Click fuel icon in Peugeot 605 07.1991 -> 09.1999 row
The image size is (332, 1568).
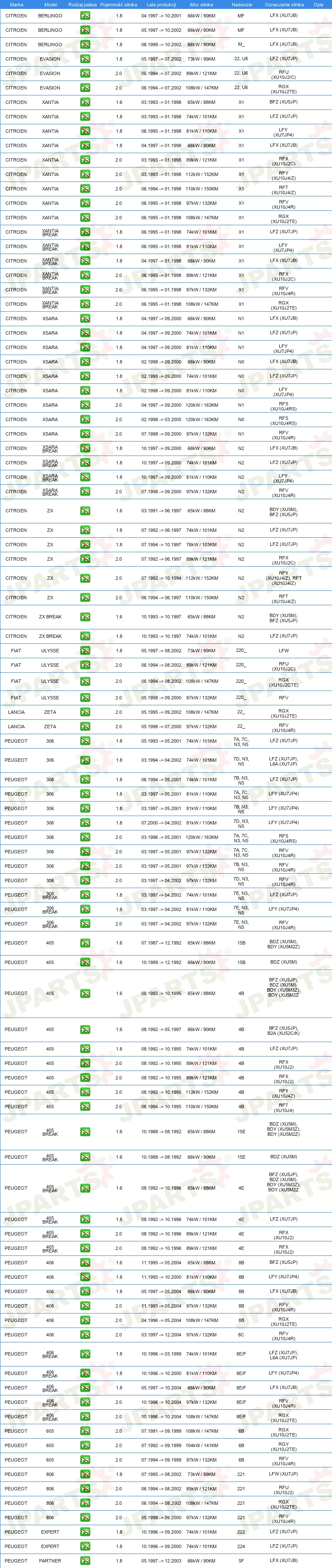click(84, 1431)
